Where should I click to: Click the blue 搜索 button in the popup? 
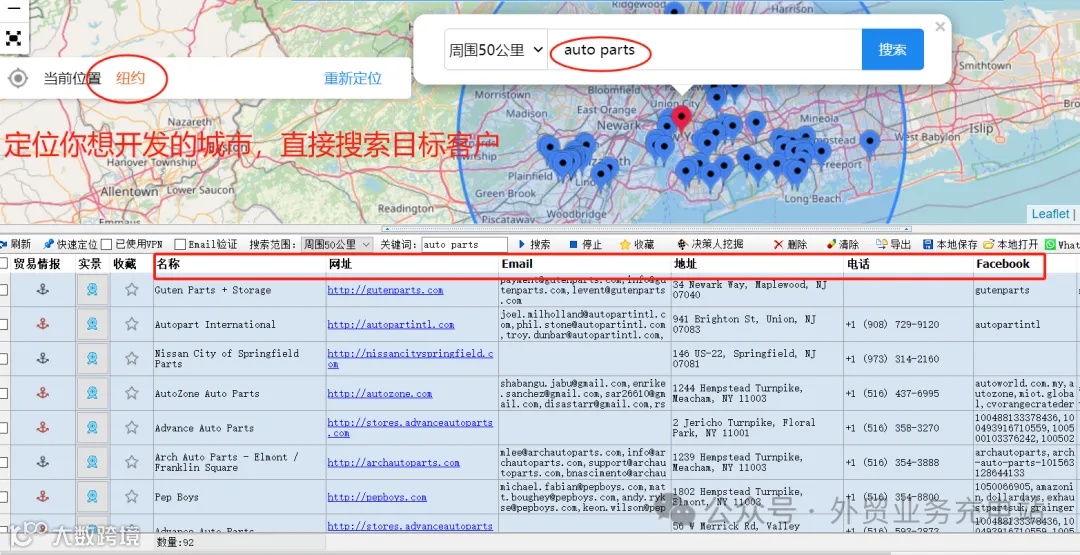pos(893,50)
